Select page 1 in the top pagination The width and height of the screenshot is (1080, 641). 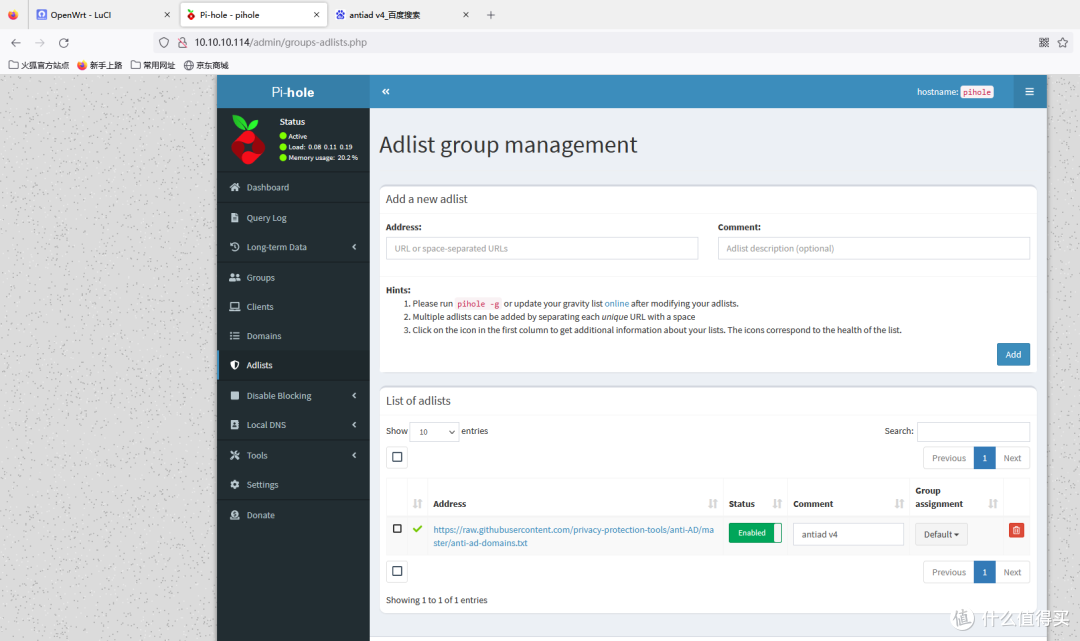984,458
